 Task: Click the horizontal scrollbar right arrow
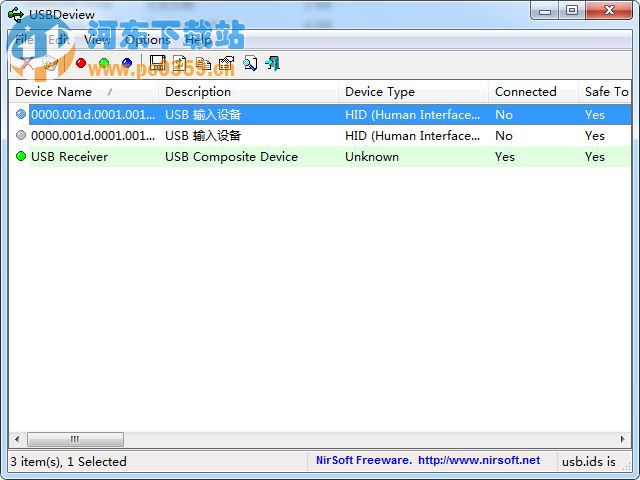tap(622, 439)
